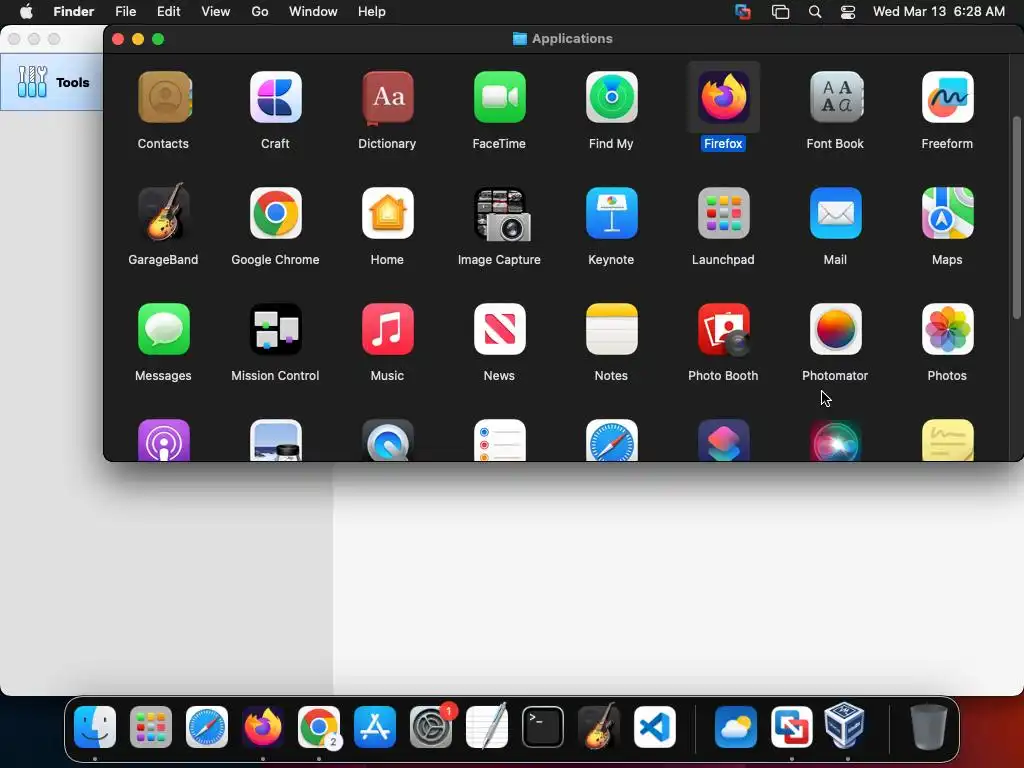Click the Music app icon
The width and height of the screenshot is (1024, 768).
tap(387, 329)
